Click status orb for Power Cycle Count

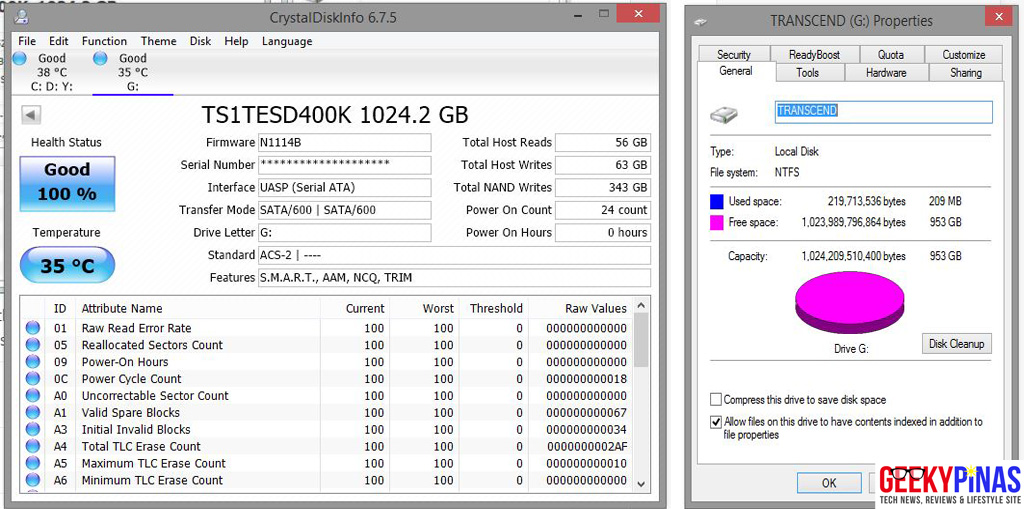tap(33, 379)
